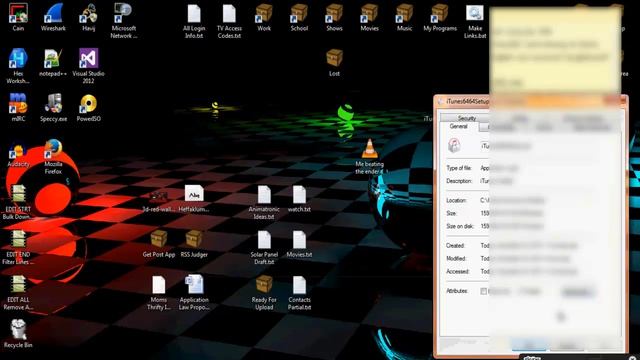Launch Wireshark from the desktop
The image size is (640, 360).
click(53, 17)
